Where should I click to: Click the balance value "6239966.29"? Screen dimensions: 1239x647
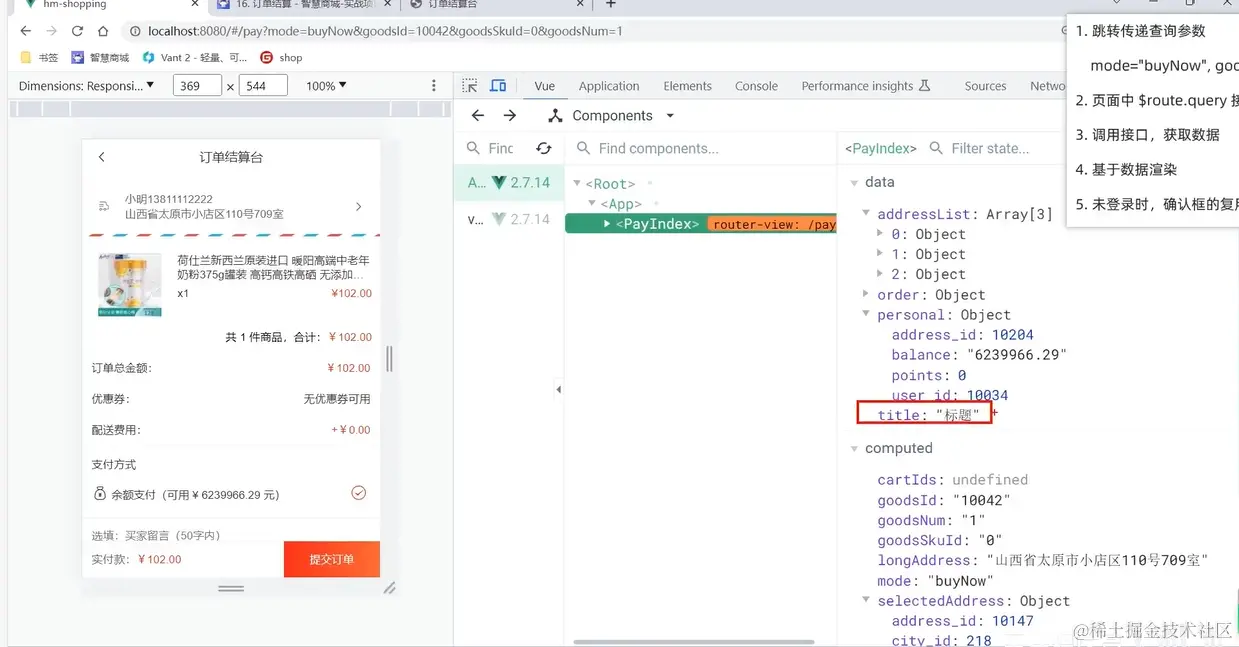tap(1017, 355)
